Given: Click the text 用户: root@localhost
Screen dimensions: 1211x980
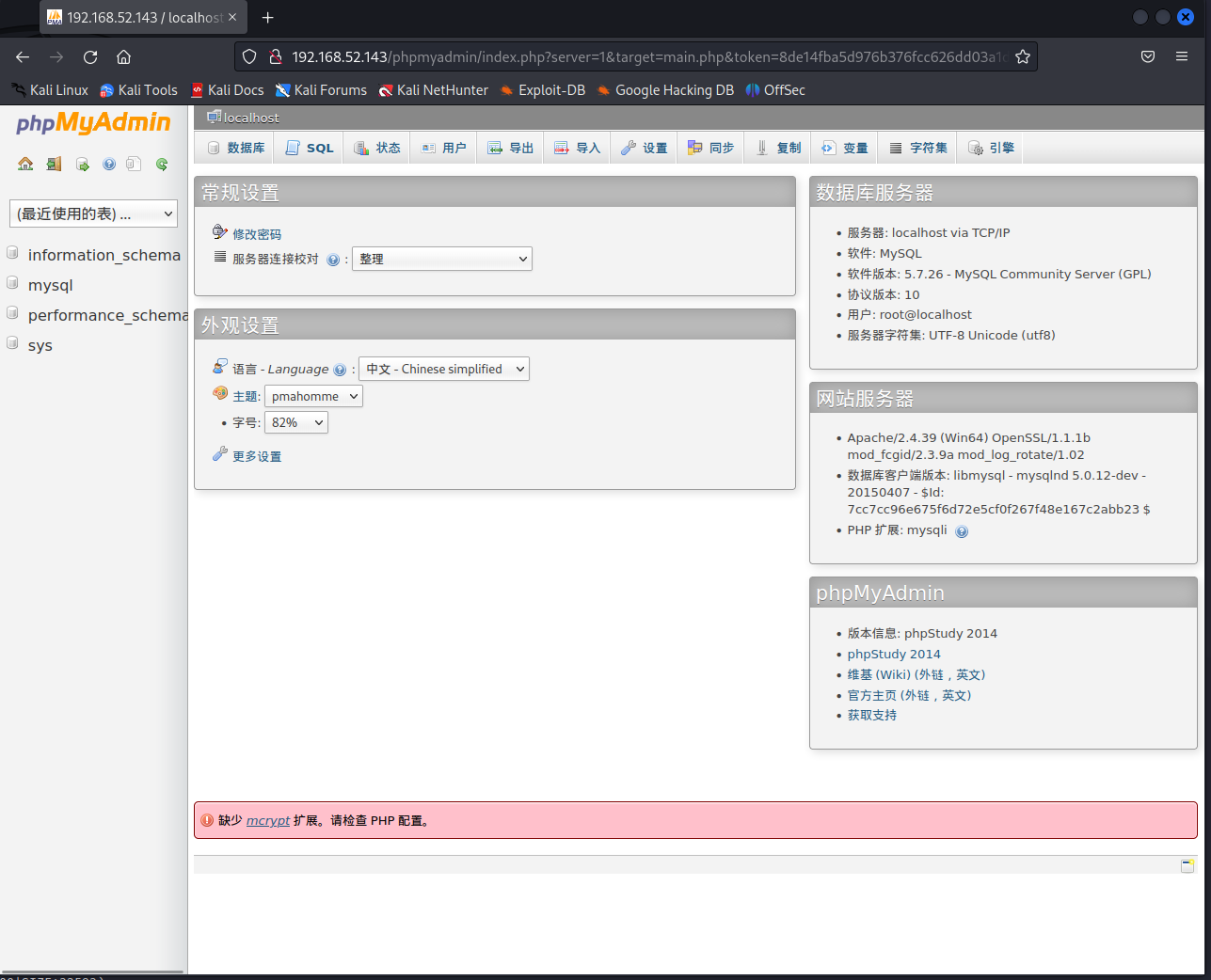Looking at the screenshot, I should pyautogui.click(x=910, y=314).
